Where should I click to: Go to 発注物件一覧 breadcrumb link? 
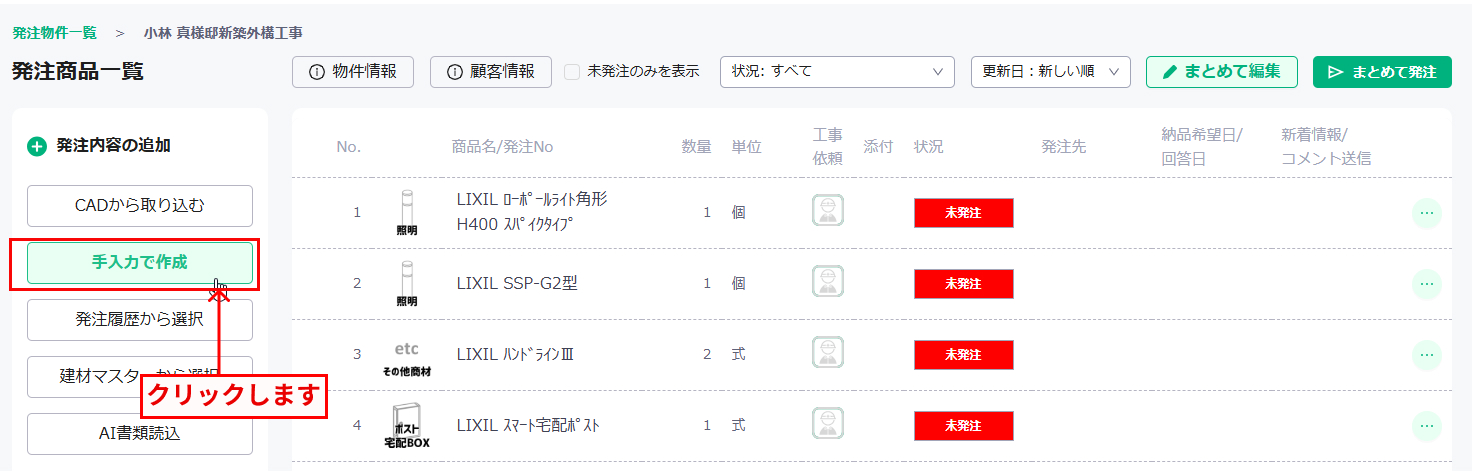click(x=55, y=32)
